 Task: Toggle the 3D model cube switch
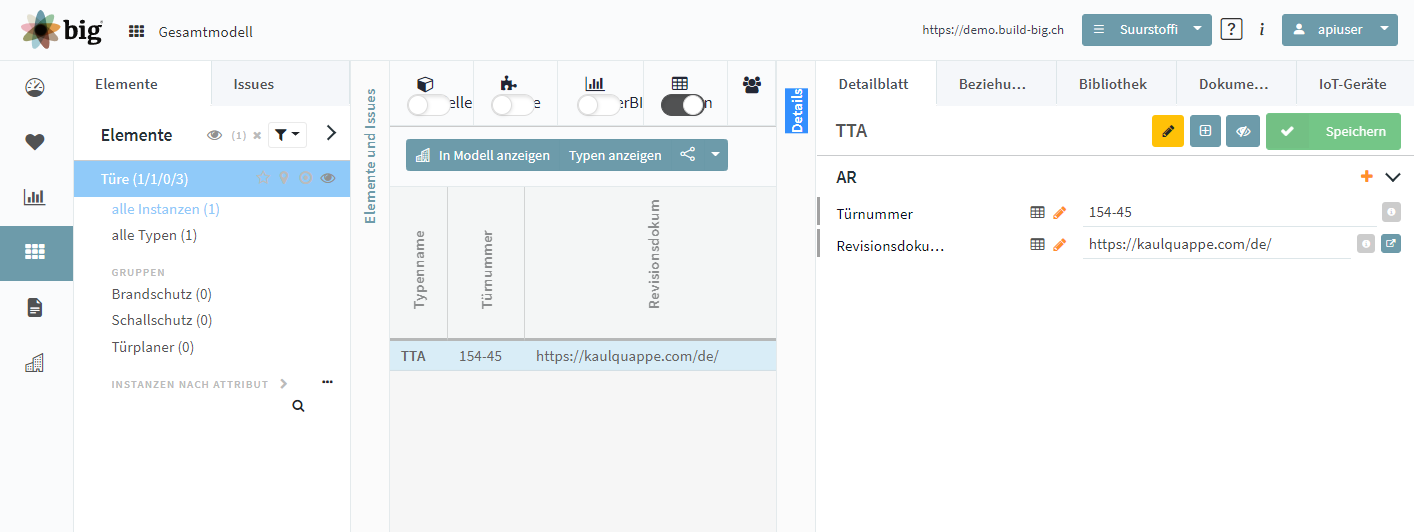(430, 105)
